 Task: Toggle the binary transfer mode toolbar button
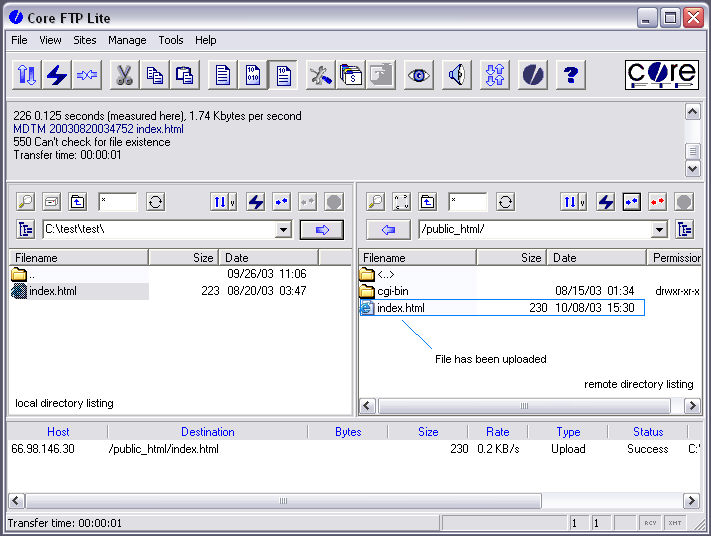[253, 75]
